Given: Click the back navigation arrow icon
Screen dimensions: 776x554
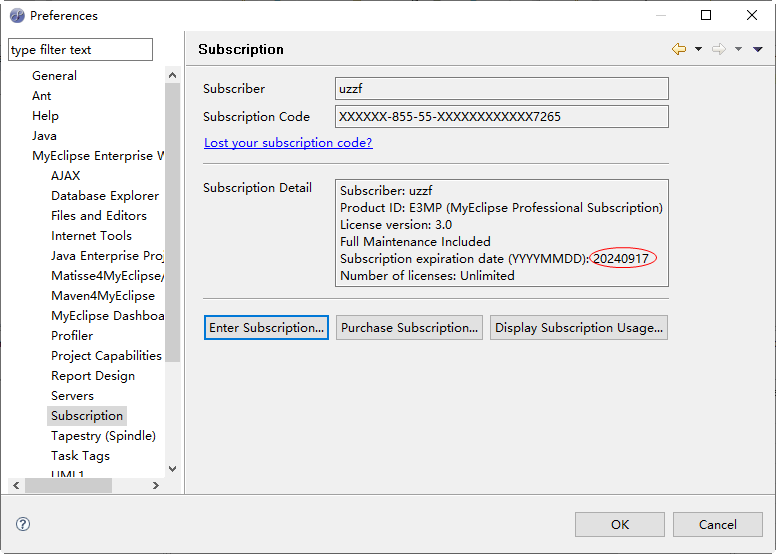Looking at the screenshot, I should coord(679,49).
